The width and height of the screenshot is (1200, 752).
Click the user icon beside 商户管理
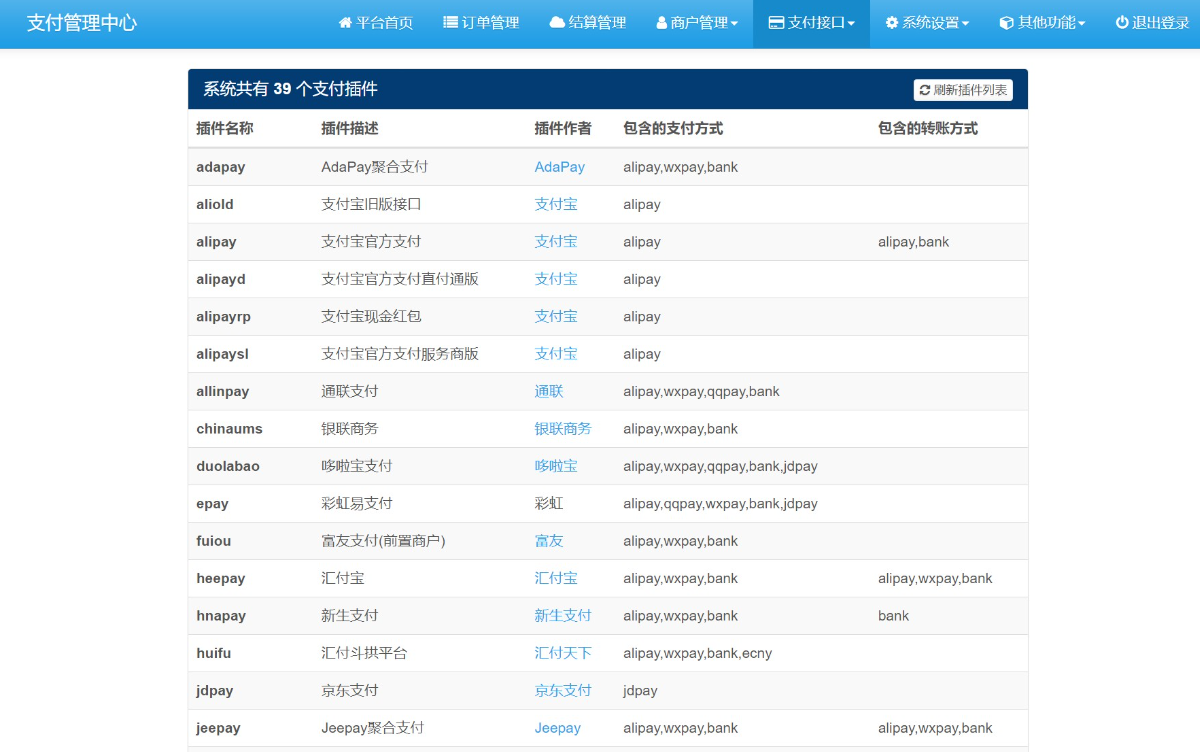click(x=662, y=23)
